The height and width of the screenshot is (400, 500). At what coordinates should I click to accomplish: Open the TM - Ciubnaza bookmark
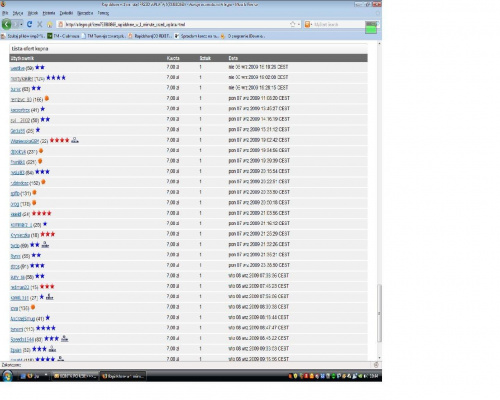(63, 36)
